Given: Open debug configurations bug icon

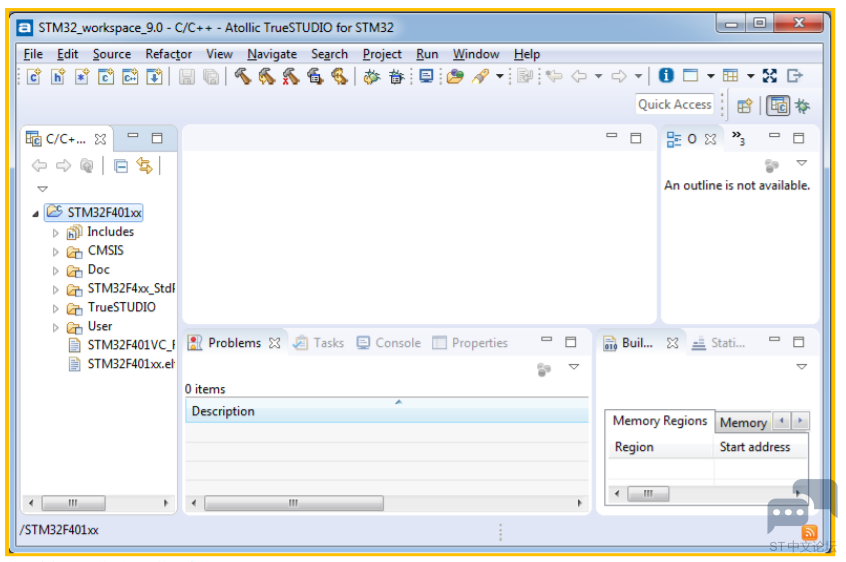Looking at the screenshot, I should (397, 77).
